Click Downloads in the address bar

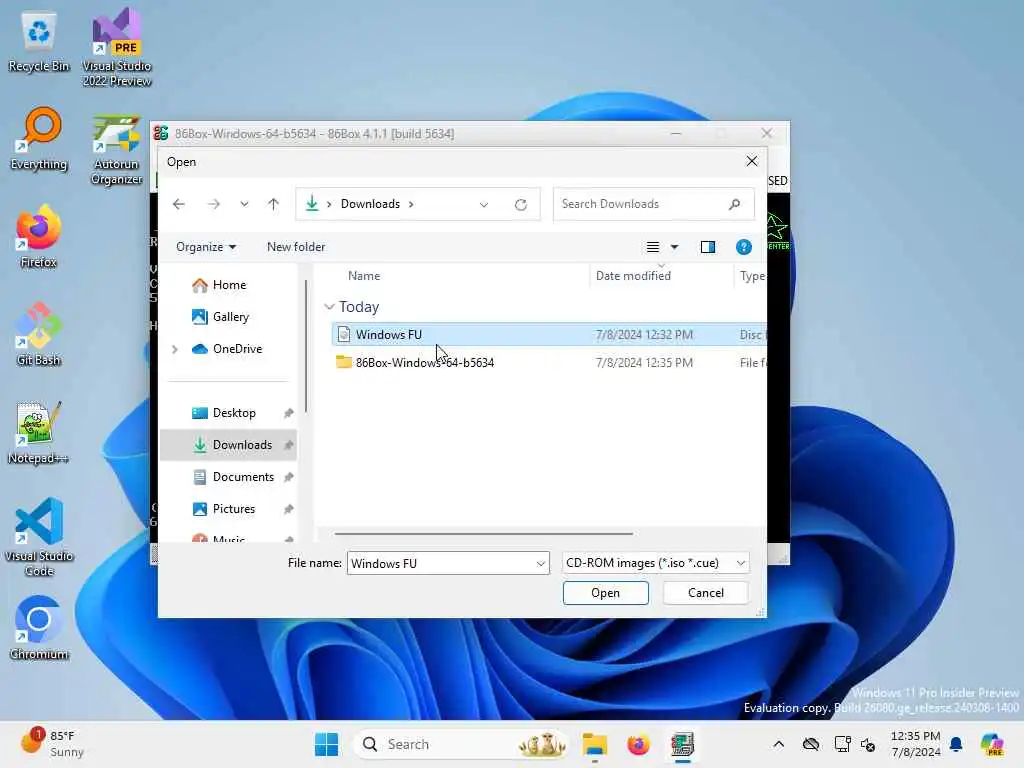370,204
